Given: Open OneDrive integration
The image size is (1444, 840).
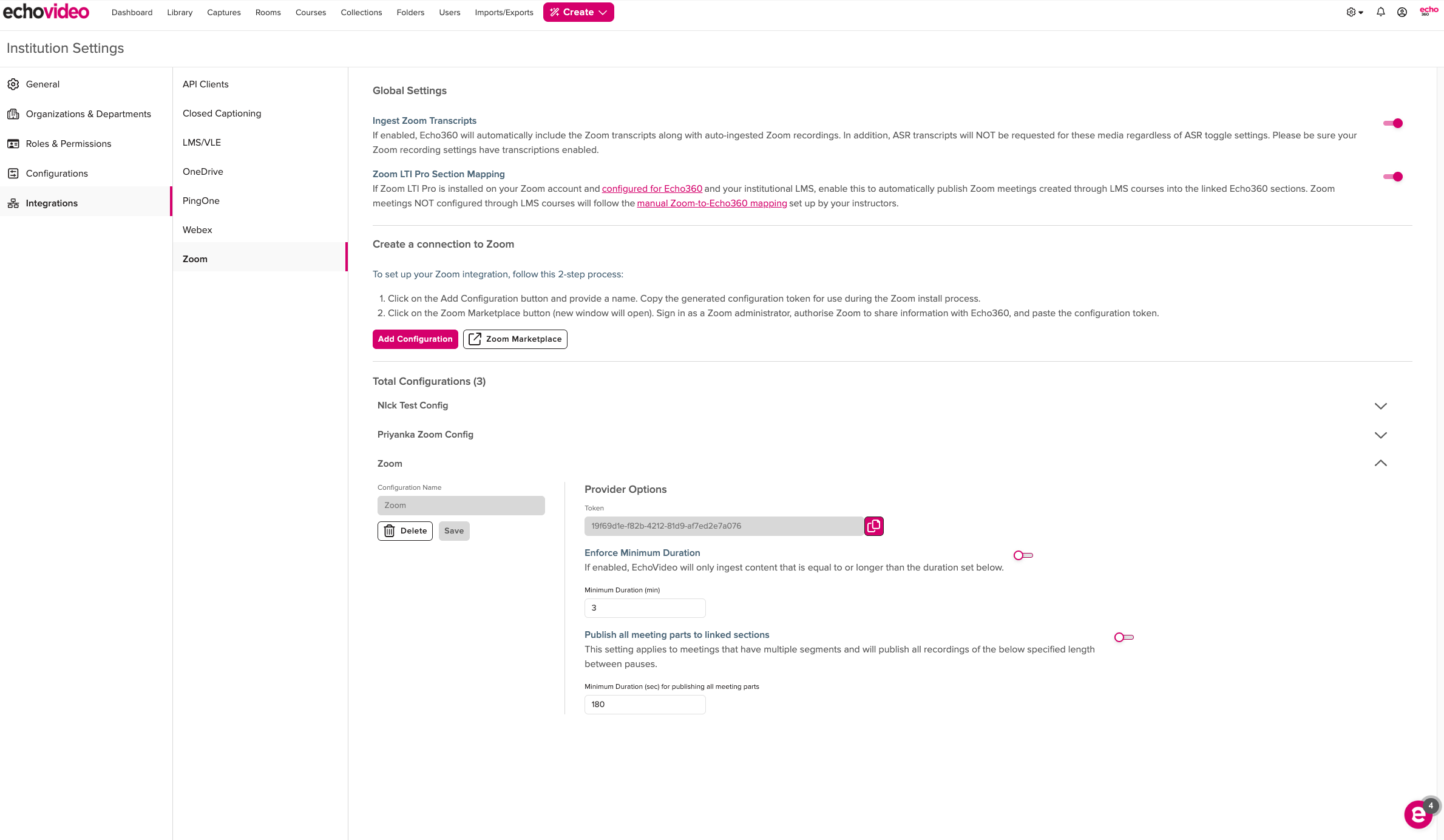Looking at the screenshot, I should pos(260,172).
